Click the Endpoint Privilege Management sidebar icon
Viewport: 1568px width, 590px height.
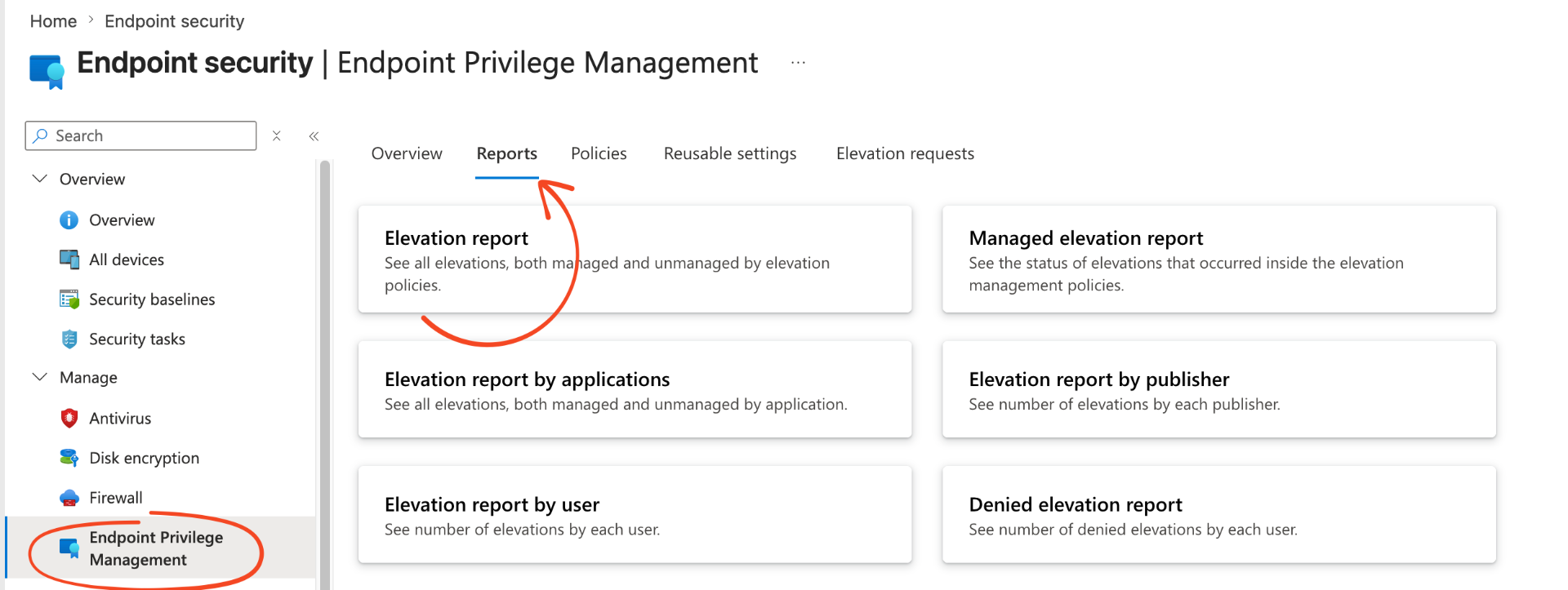[69, 548]
